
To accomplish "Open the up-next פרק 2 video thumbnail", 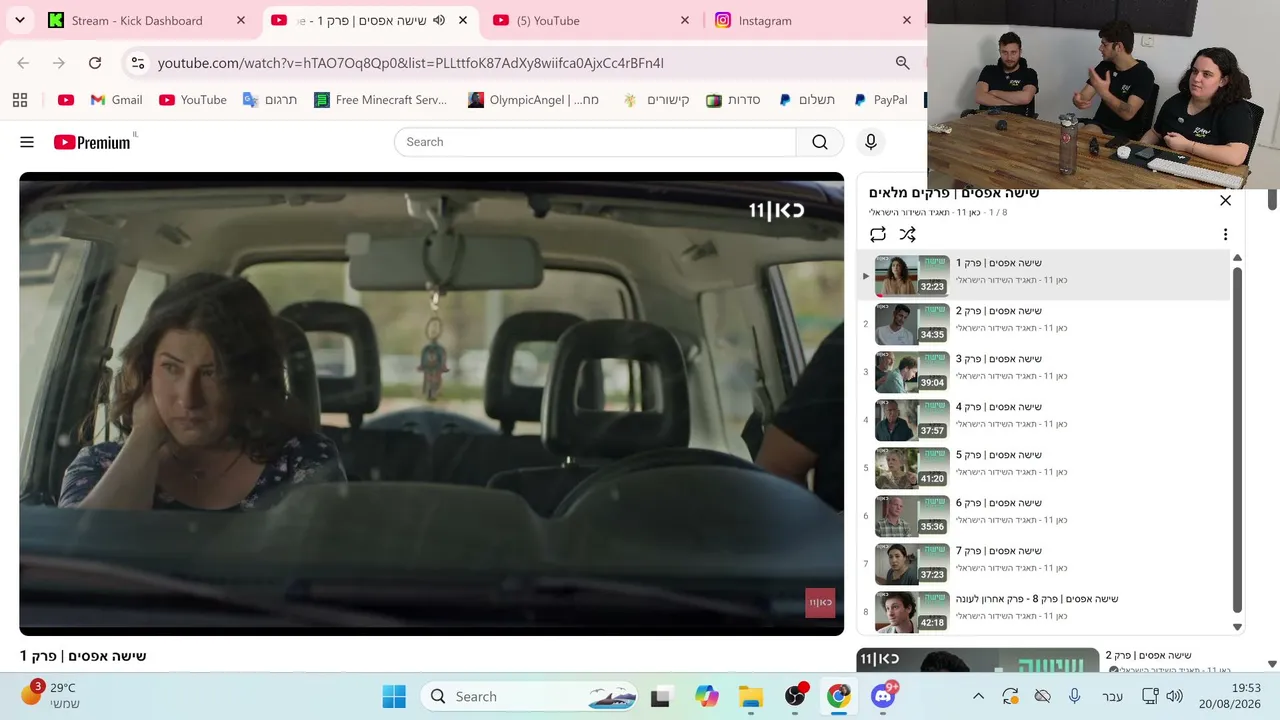I will [x=977, y=660].
